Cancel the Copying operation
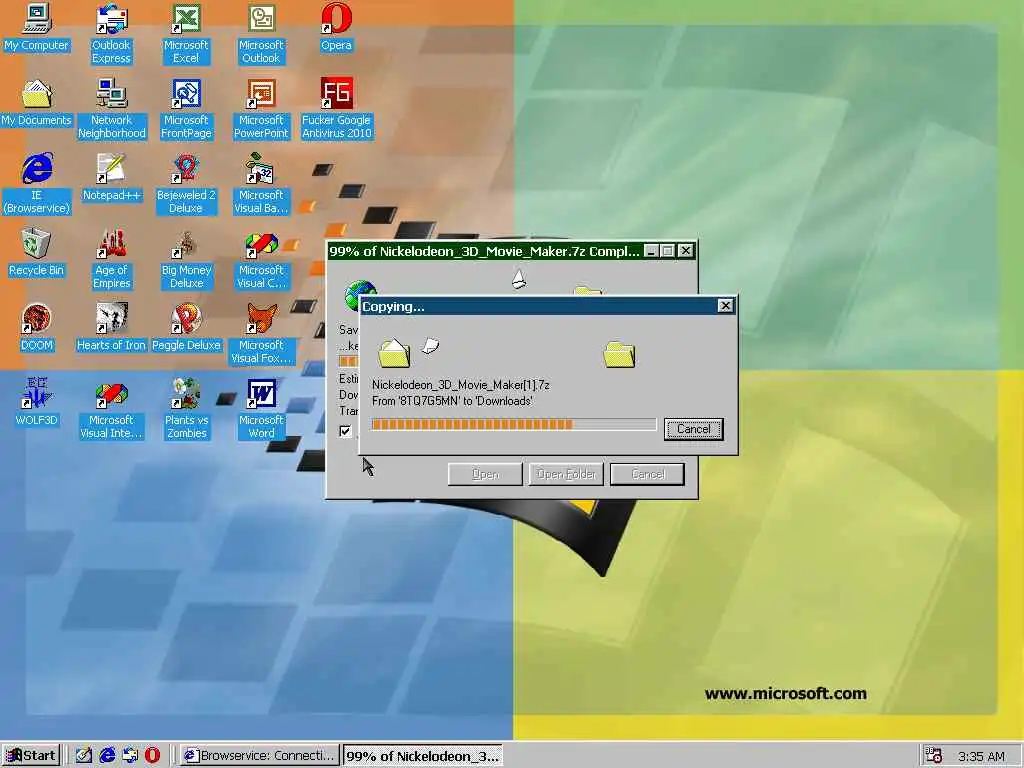 click(x=694, y=429)
